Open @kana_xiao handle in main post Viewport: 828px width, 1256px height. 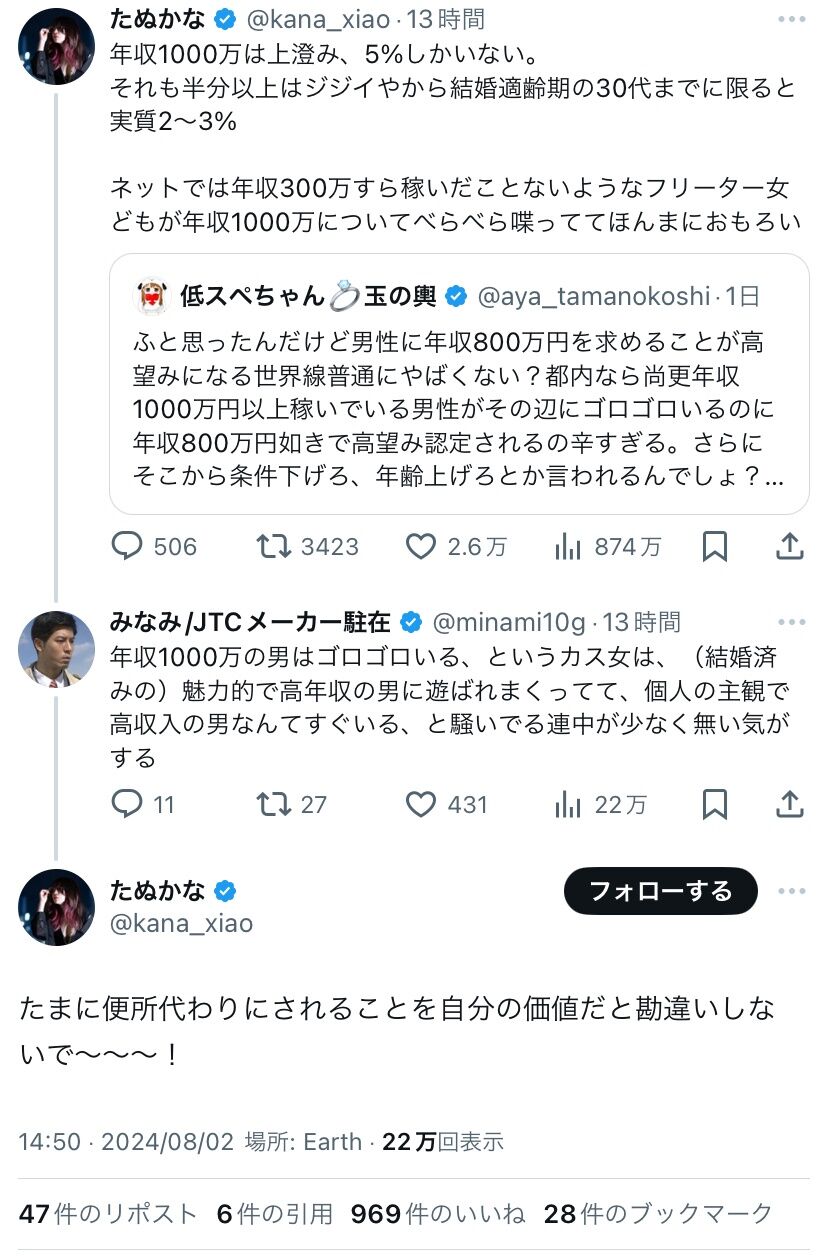pyautogui.click(x=180, y=923)
